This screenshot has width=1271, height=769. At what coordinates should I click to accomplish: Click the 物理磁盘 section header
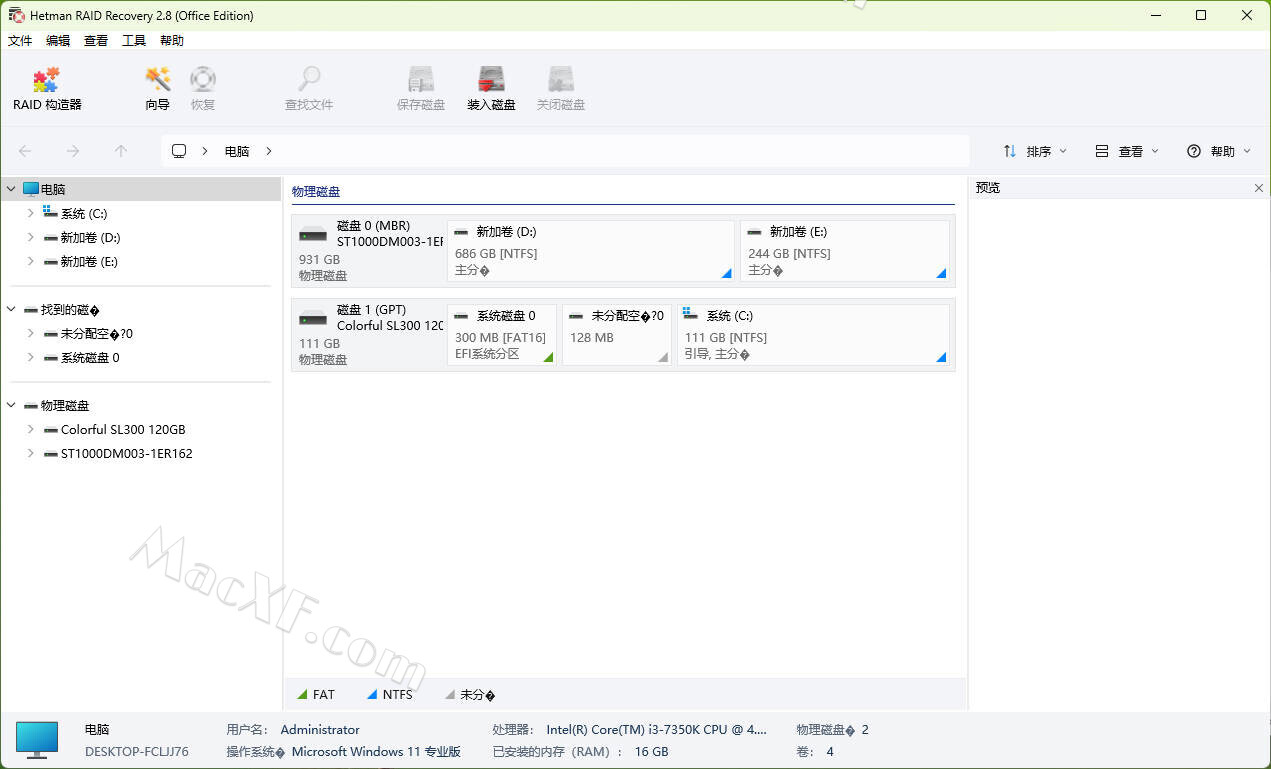tap(316, 191)
